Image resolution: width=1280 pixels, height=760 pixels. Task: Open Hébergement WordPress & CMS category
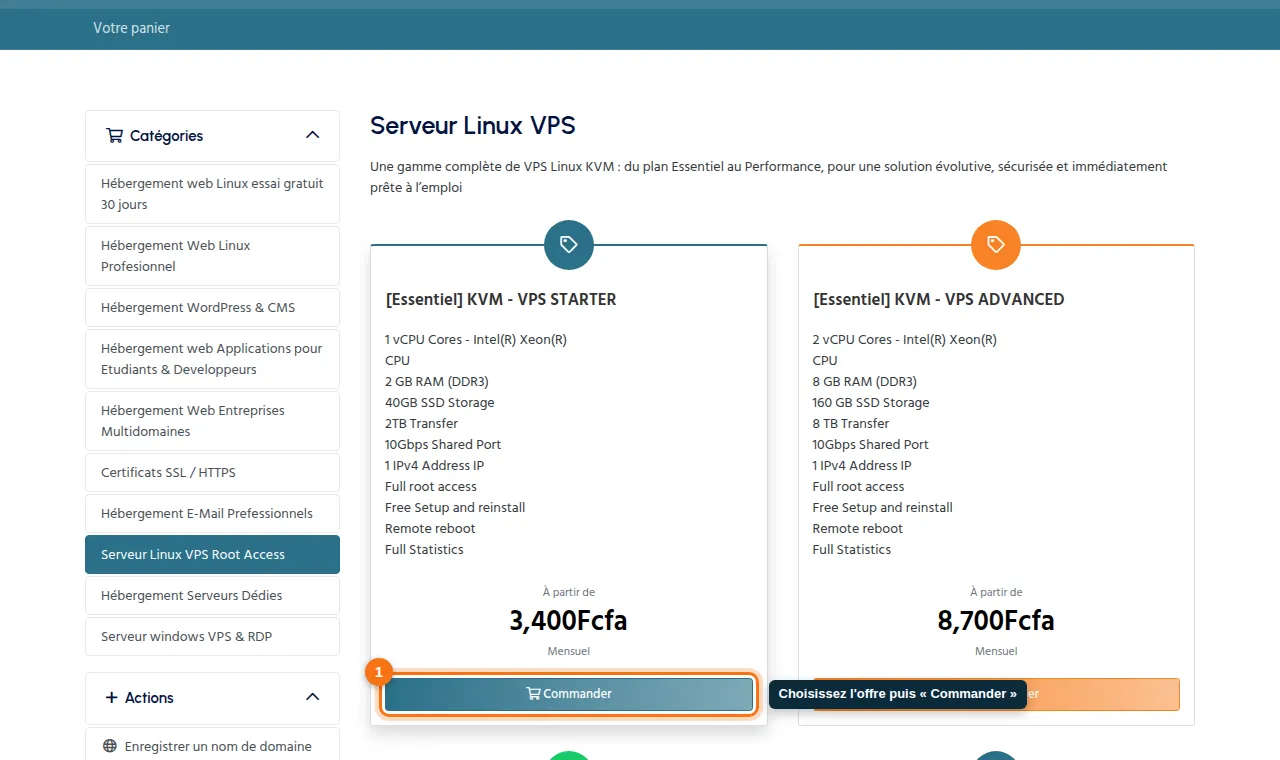(212, 307)
